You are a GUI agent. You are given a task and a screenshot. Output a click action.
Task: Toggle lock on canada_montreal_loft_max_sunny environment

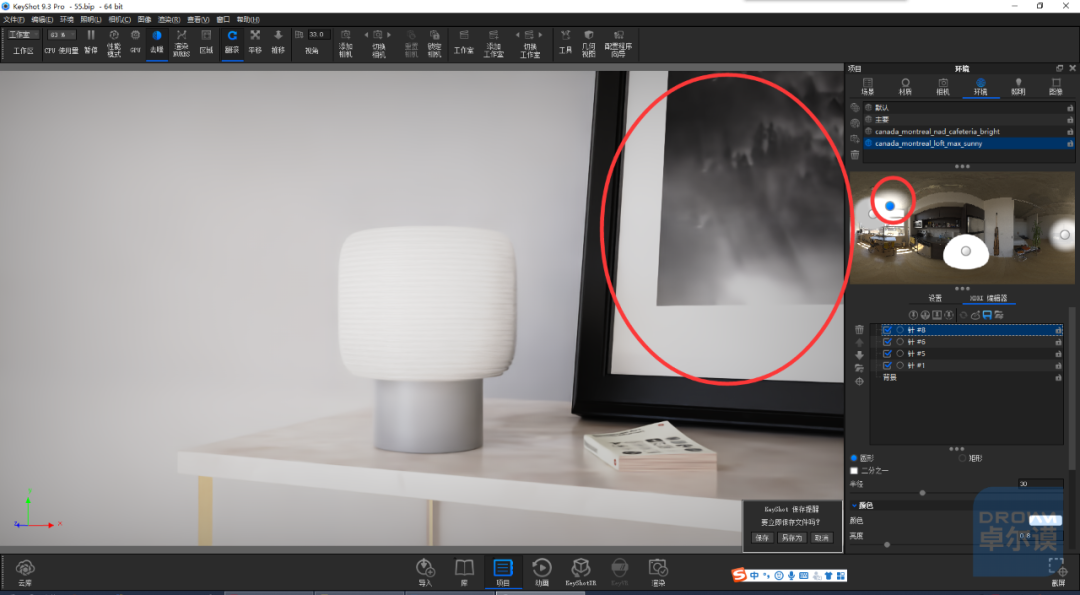(x=1070, y=143)
